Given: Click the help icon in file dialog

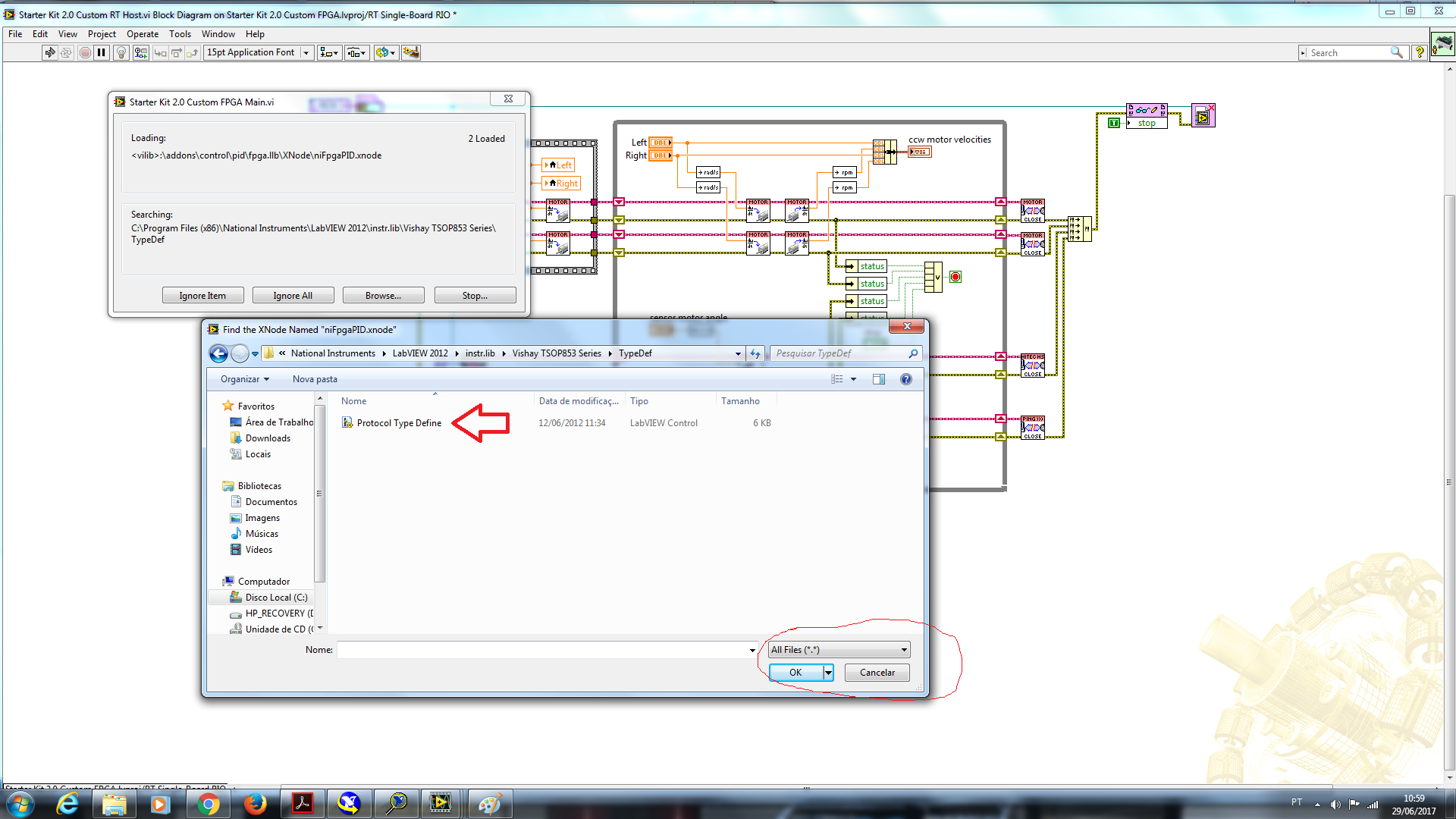Looking at the screenshot, I should coord(906,379).
